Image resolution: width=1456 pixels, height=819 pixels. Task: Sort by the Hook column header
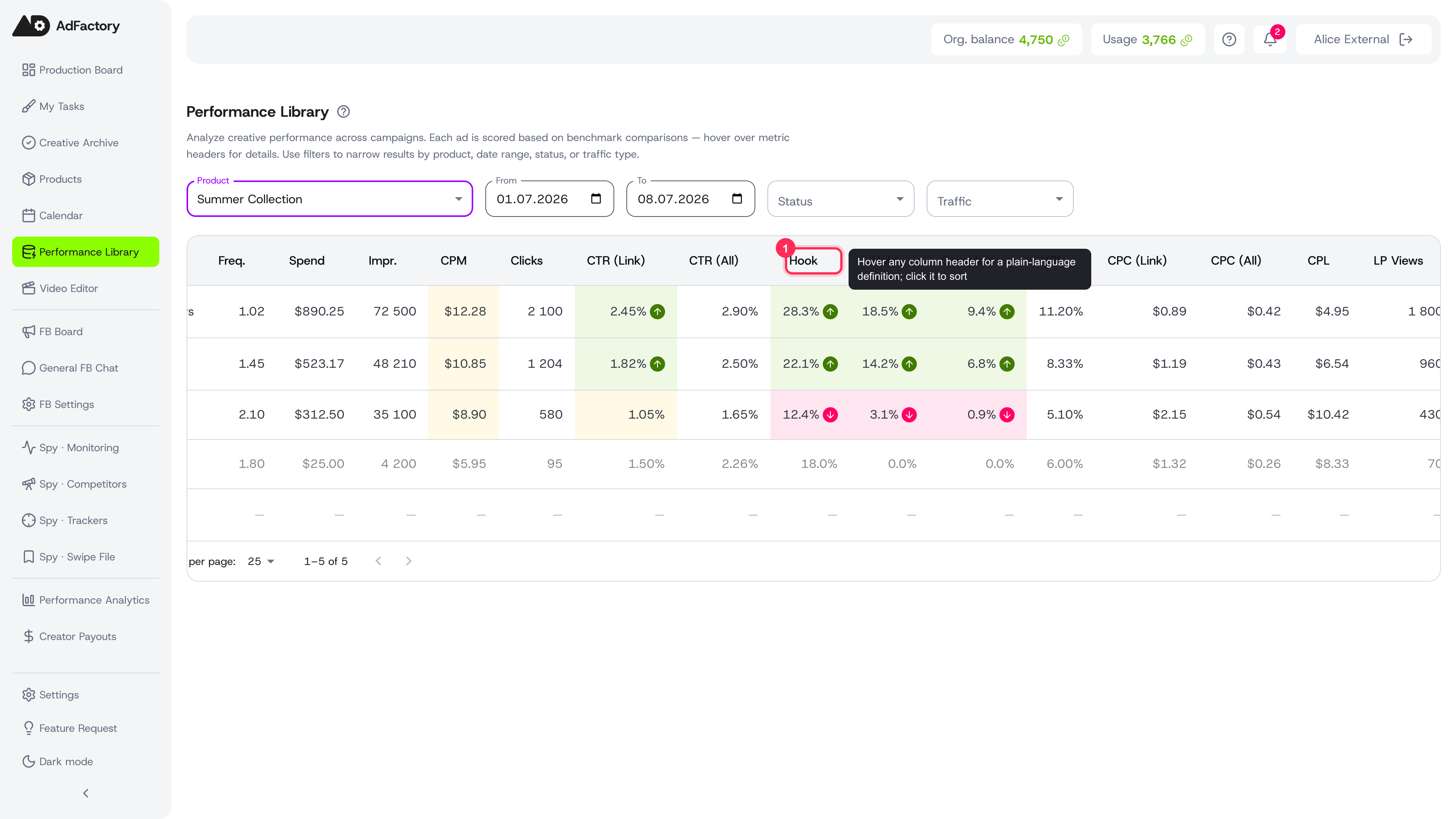tap(803, 260)
